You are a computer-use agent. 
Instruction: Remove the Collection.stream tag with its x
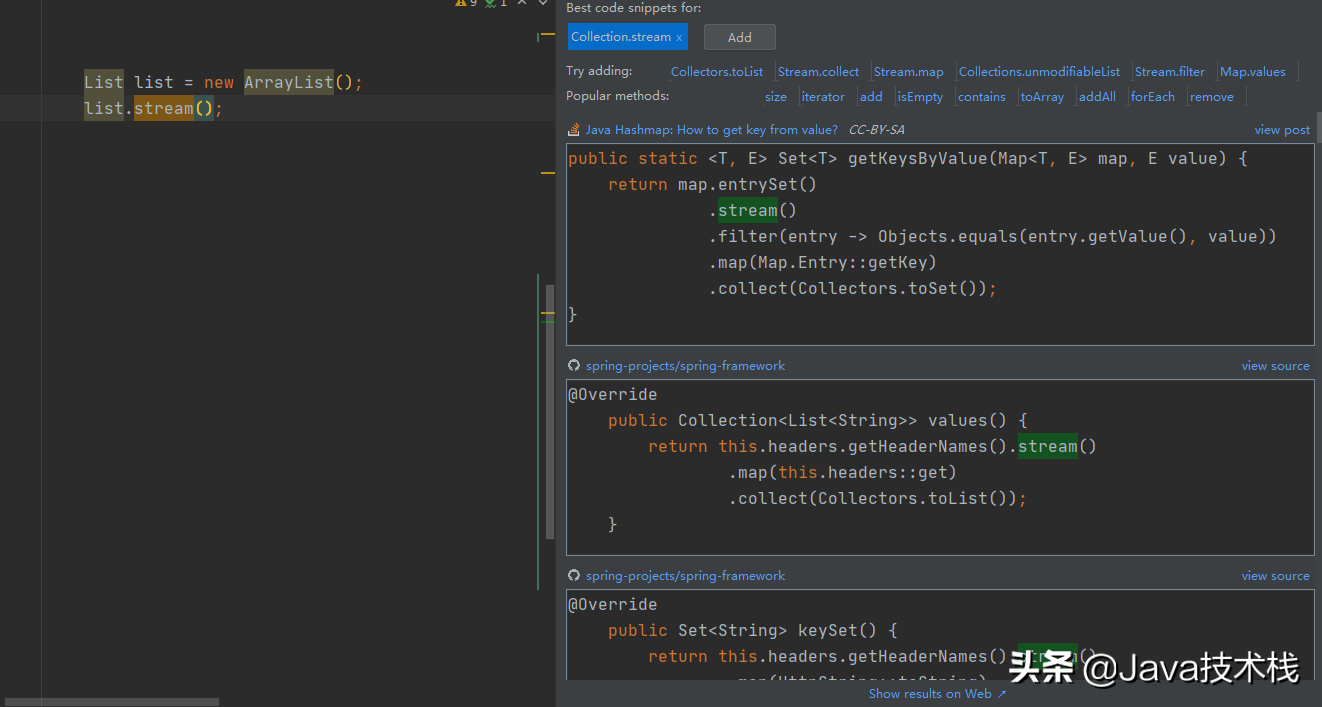pyautogui.click(x=679, y=38)
